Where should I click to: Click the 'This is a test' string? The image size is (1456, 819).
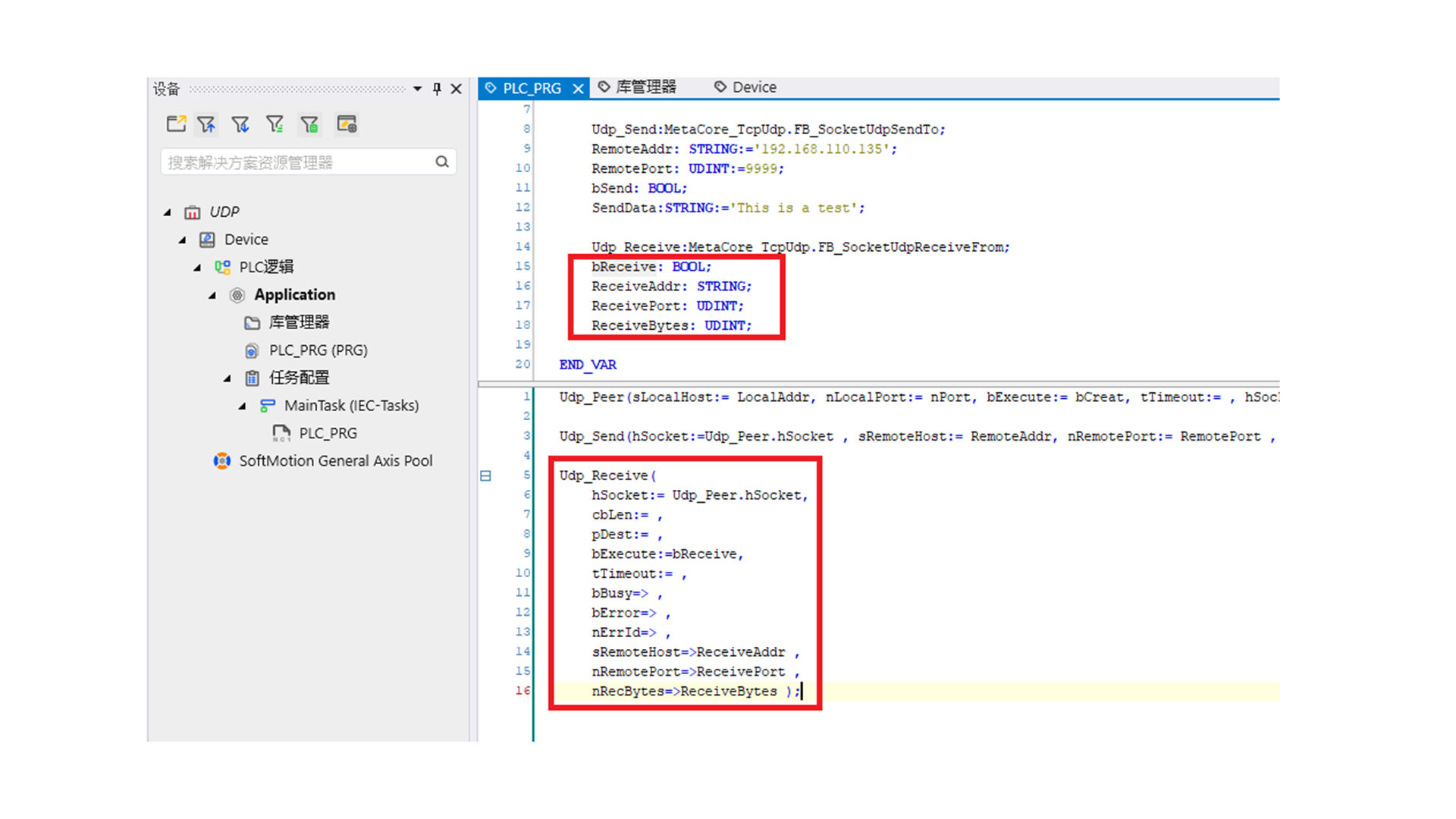(793, 208)
